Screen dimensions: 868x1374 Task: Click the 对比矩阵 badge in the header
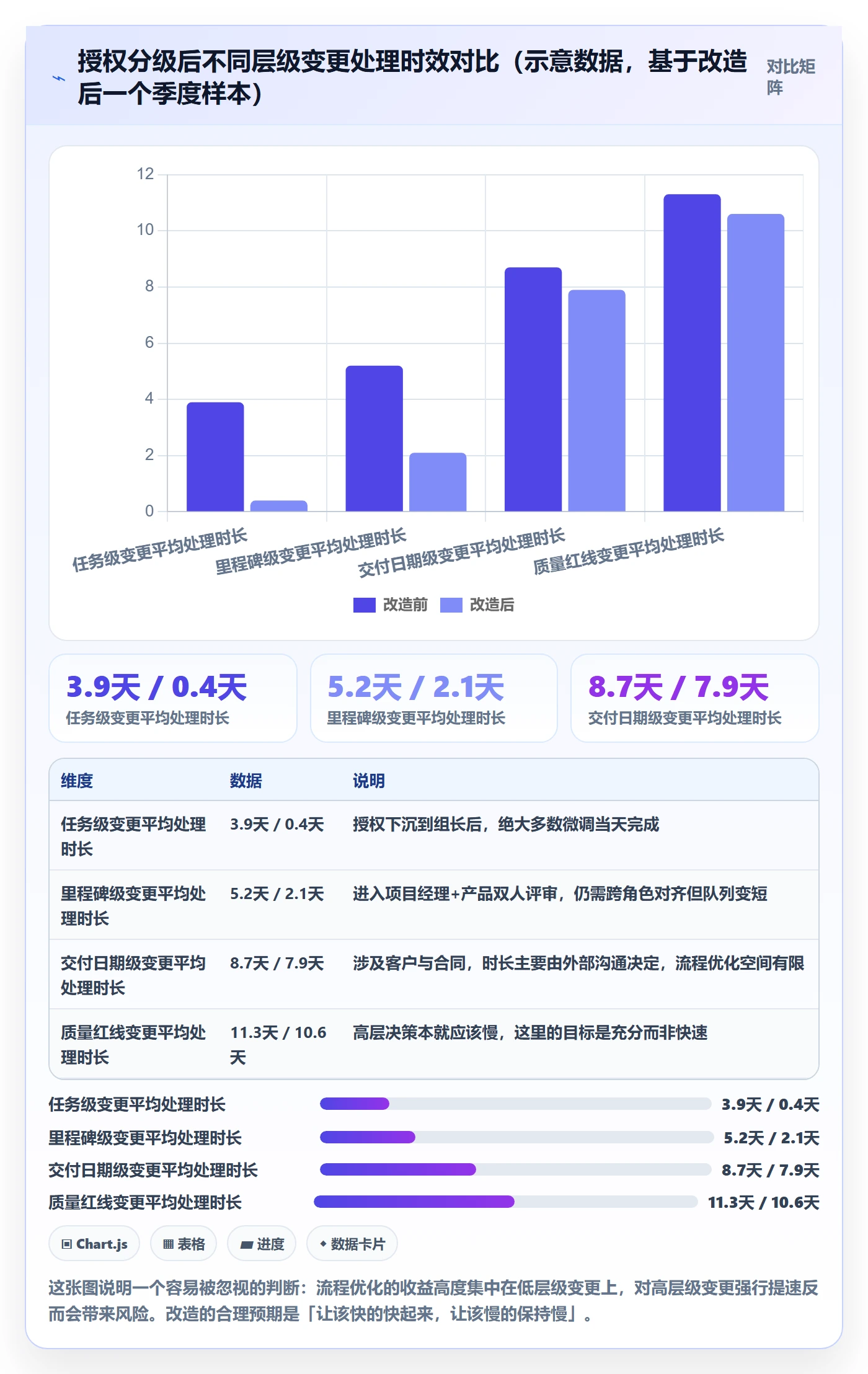coord(791,77)
